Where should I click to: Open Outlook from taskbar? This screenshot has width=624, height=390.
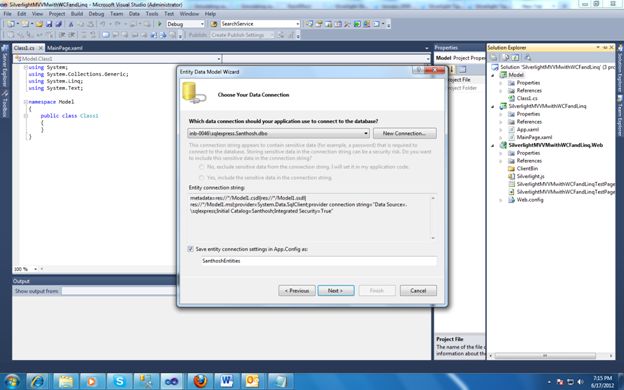pyautogui.click(x=253, y=381)
